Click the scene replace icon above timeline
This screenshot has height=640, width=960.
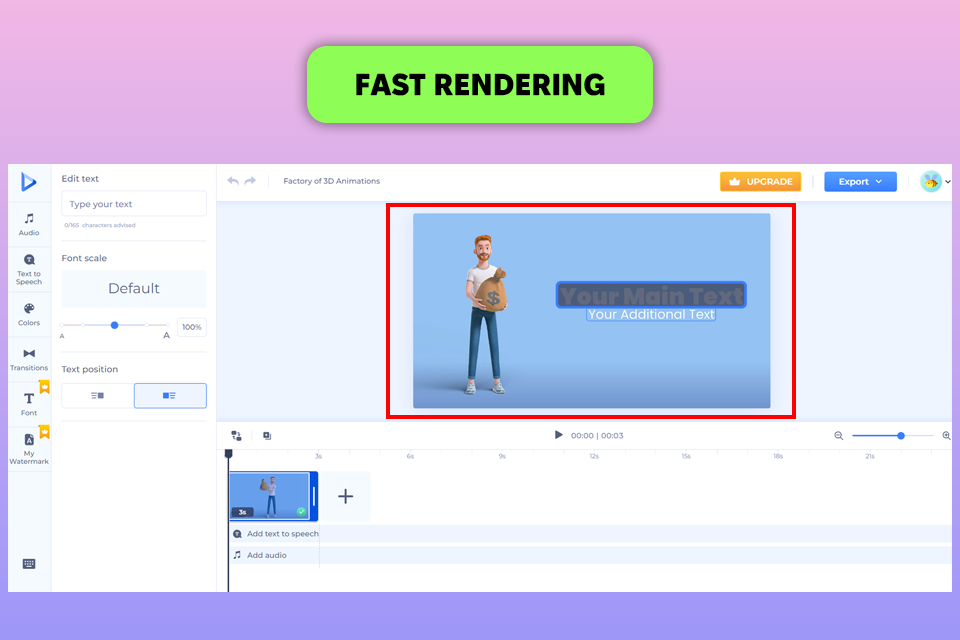pyautogui.click(x=236, y=435)
